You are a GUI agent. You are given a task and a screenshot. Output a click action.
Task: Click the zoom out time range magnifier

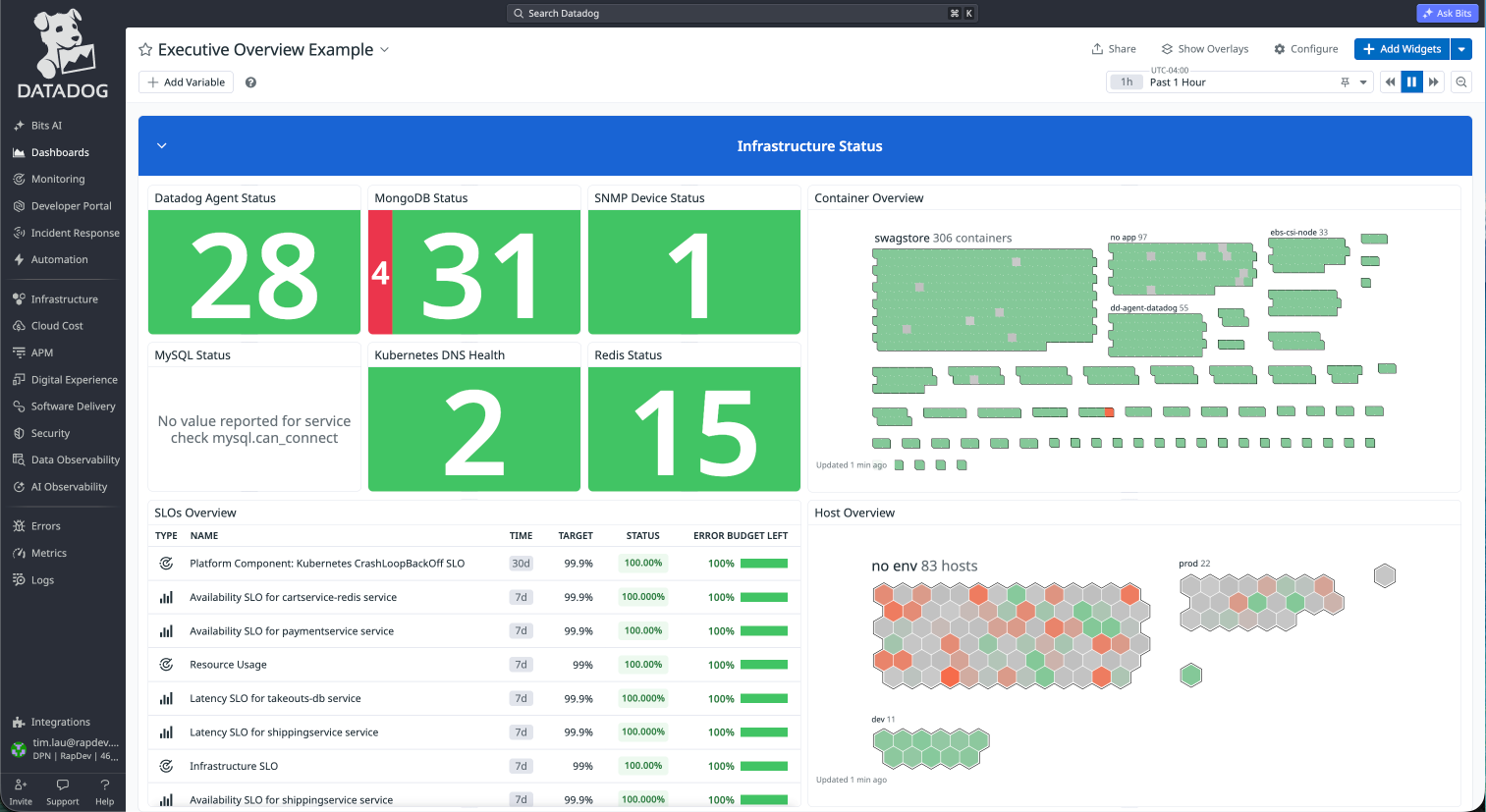1461,82
